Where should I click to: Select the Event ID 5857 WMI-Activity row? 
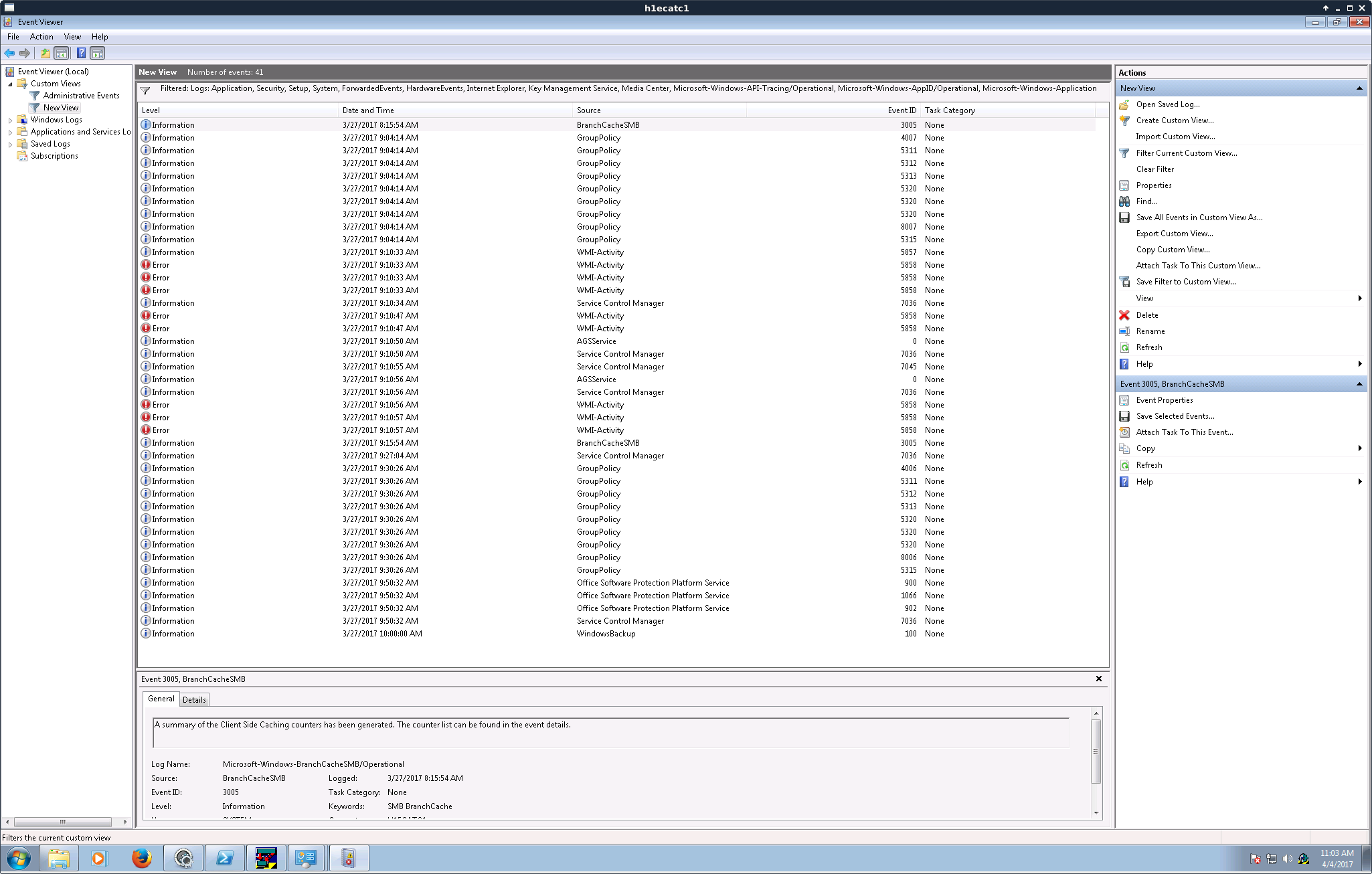click(x=617, y=252)
